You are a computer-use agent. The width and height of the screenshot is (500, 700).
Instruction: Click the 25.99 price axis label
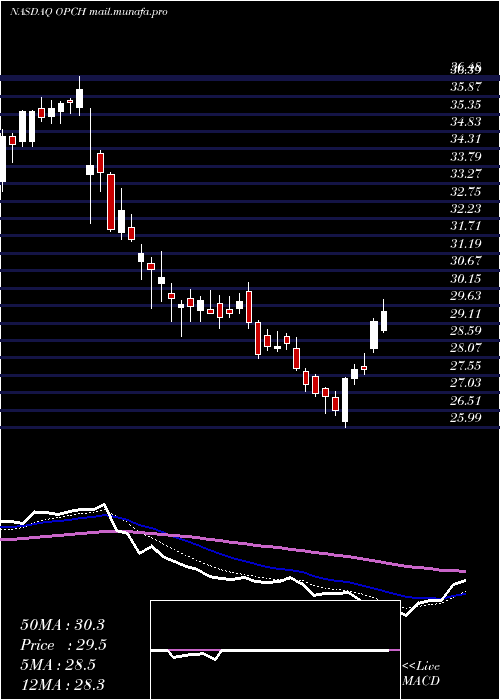pyautogui.click(x=465, y=418)
